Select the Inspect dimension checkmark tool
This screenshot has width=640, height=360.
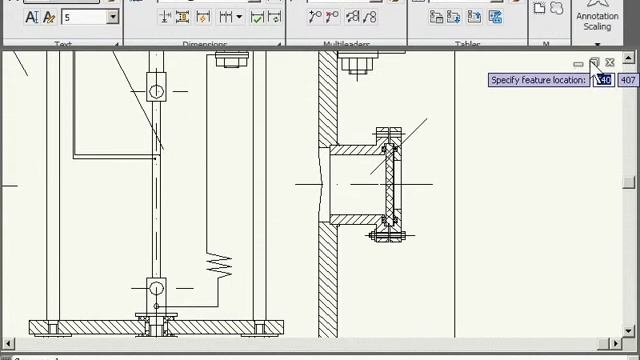point(257,17)
